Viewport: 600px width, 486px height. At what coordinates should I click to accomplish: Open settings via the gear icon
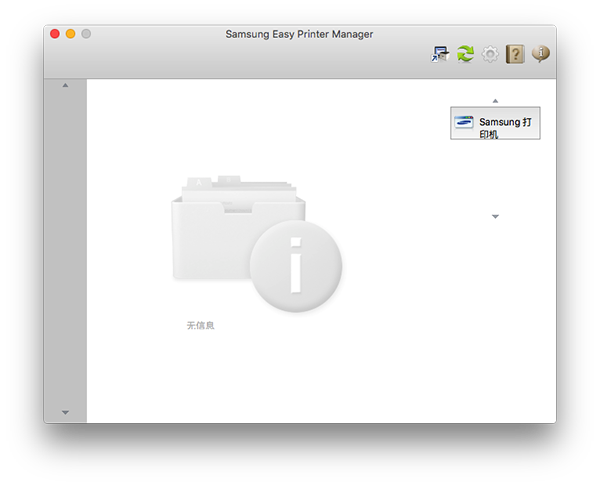(490, 55)
